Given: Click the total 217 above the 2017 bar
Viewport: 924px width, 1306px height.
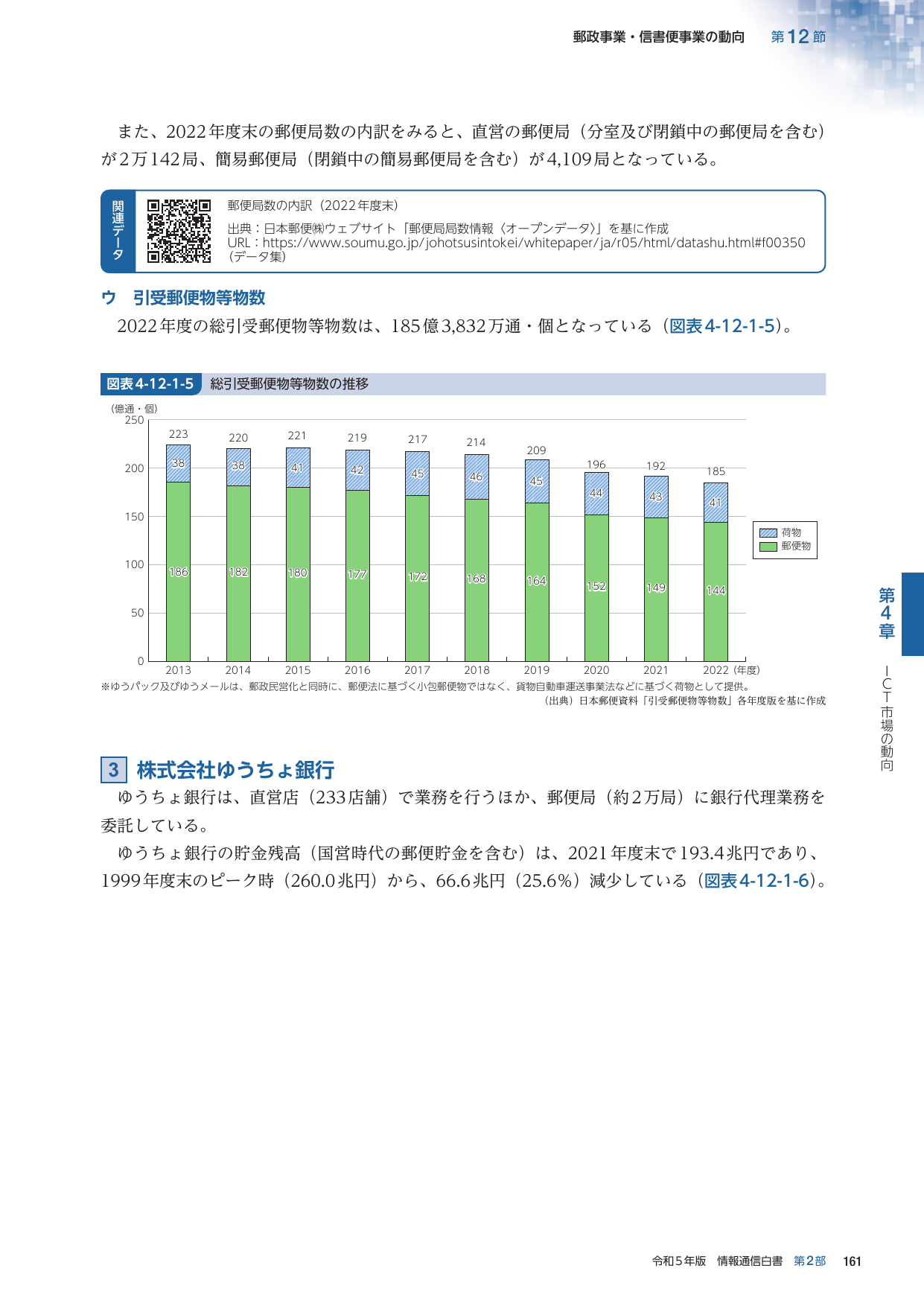Looking at the screenshot, I should pos(418,439).
